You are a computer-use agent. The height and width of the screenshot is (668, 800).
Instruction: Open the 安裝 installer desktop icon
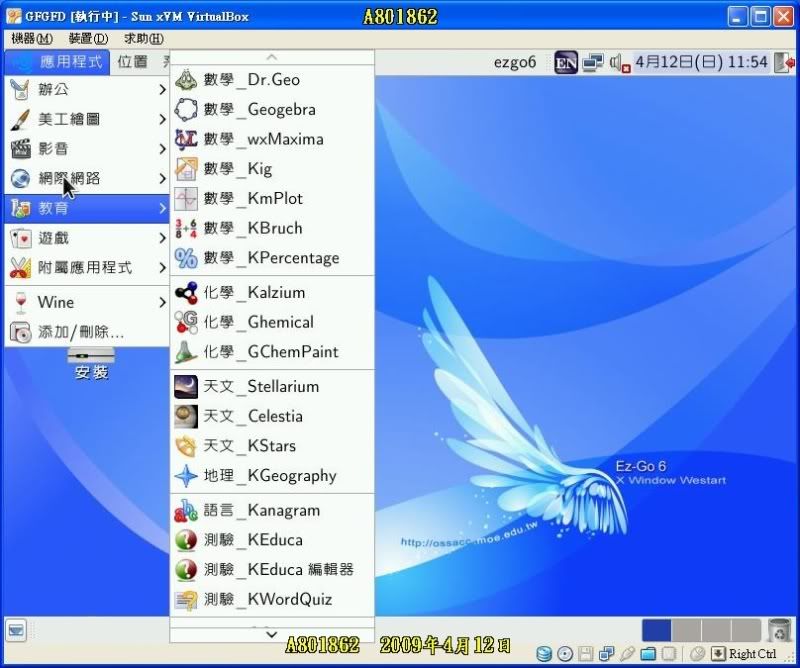point(91,363)
